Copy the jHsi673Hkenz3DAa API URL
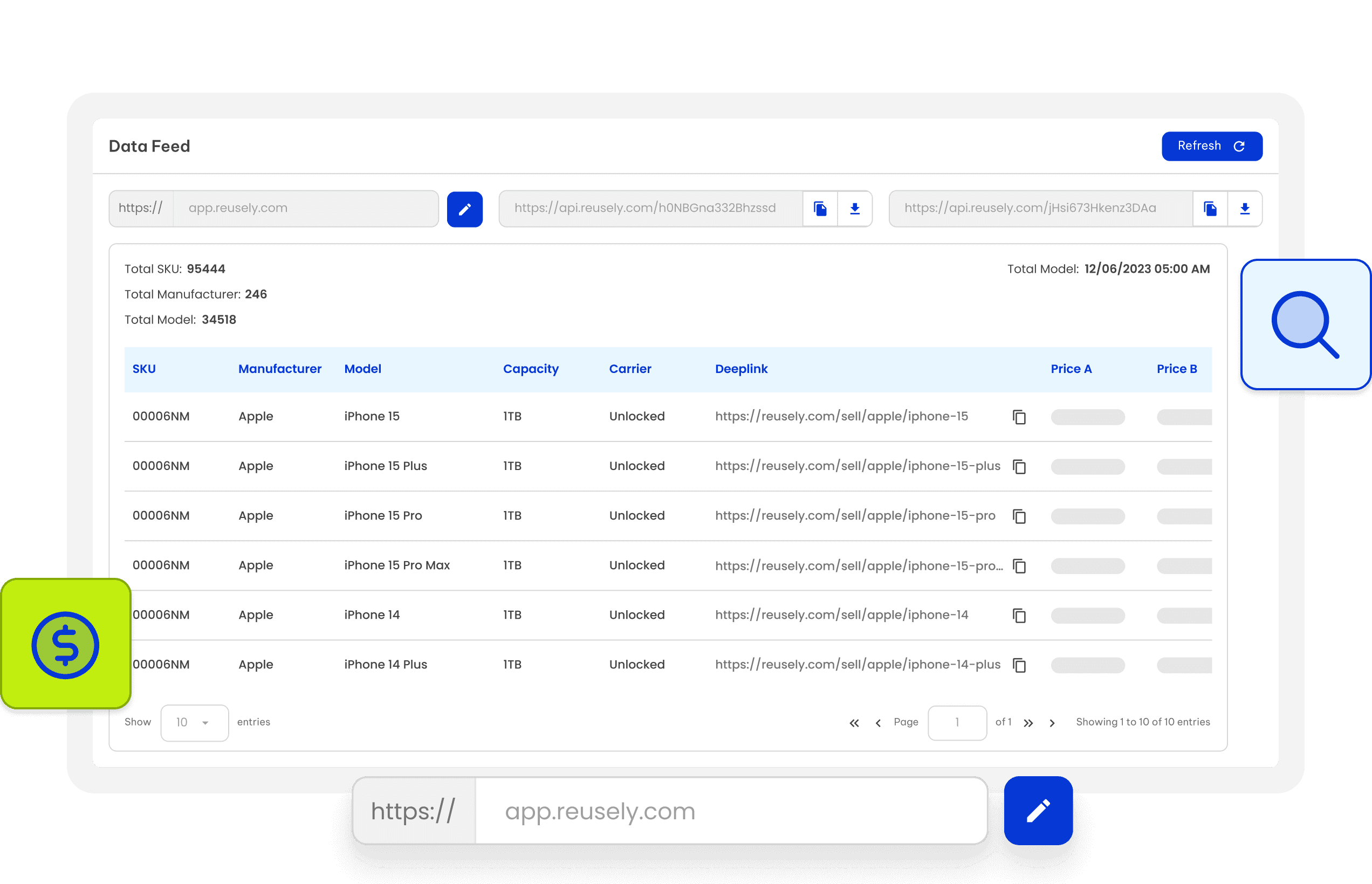The width and height of the screenshot is (1372, 884). (1210, 209)
